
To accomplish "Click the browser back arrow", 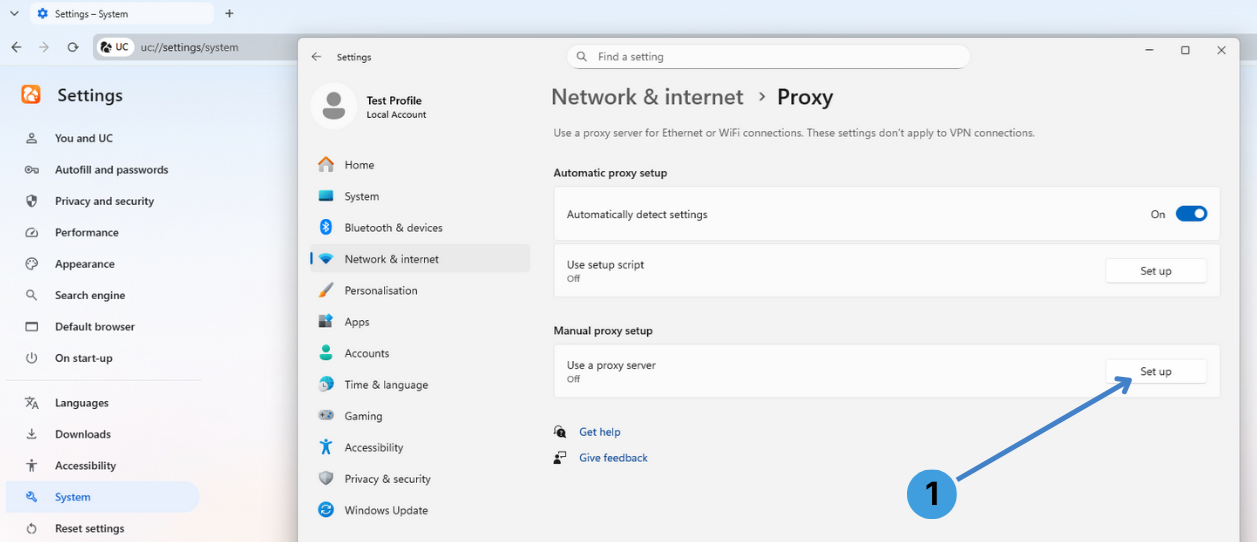I will point(16,47).
